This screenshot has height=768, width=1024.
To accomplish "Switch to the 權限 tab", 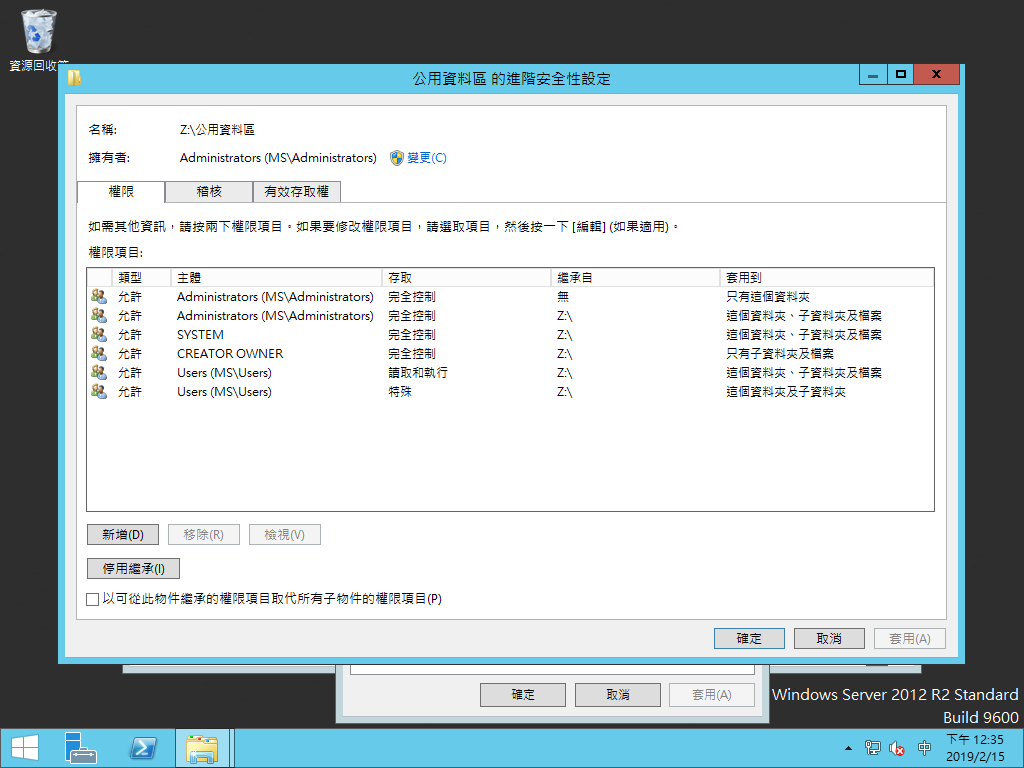I will coord(121,192).
